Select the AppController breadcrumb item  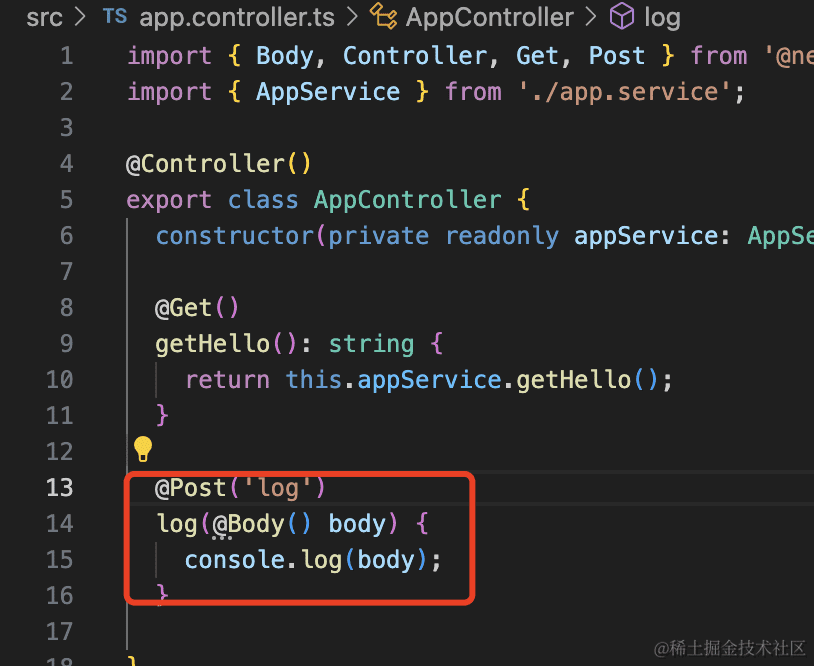[490, 17]
